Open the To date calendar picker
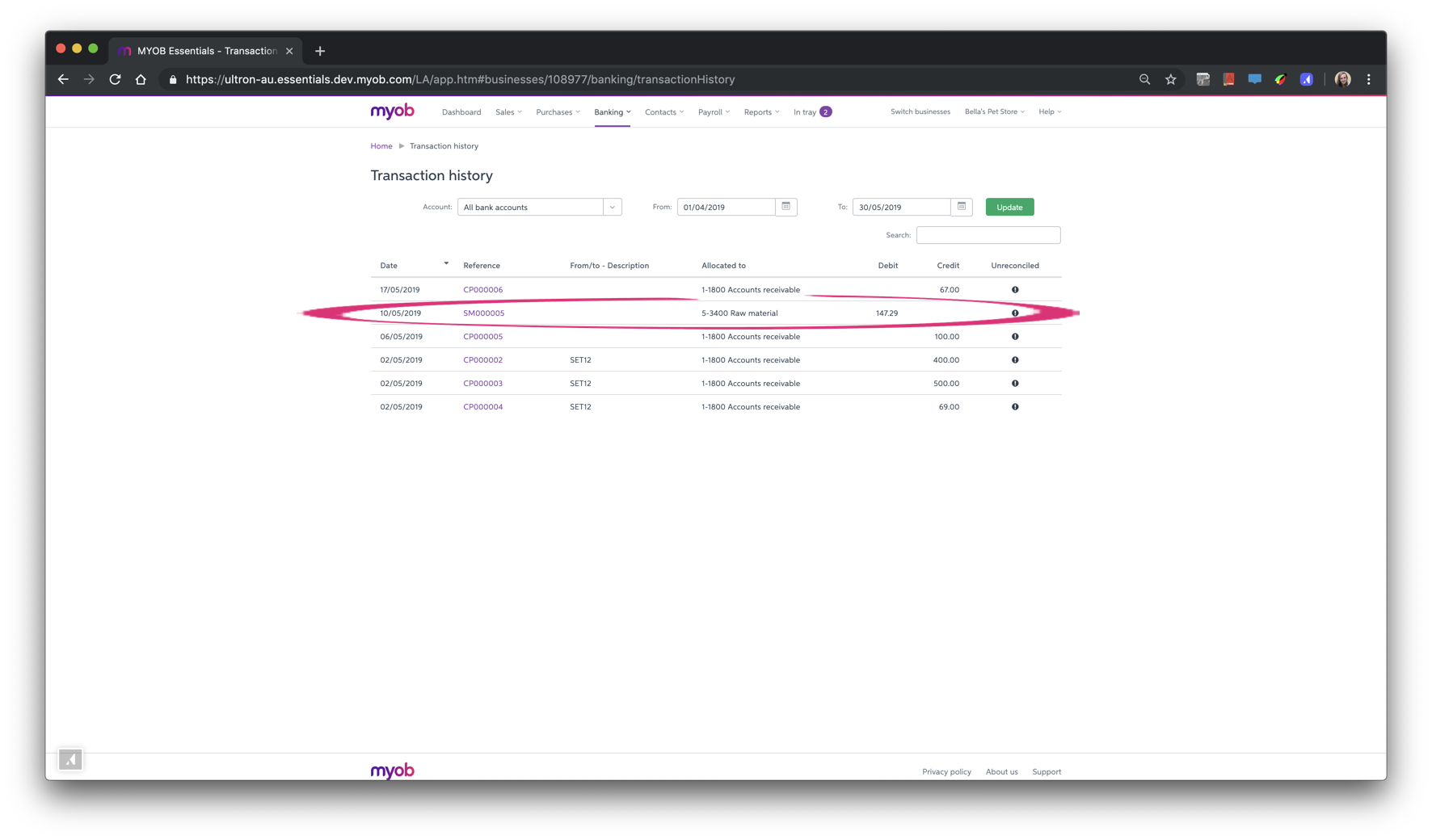 coord(961,207)
